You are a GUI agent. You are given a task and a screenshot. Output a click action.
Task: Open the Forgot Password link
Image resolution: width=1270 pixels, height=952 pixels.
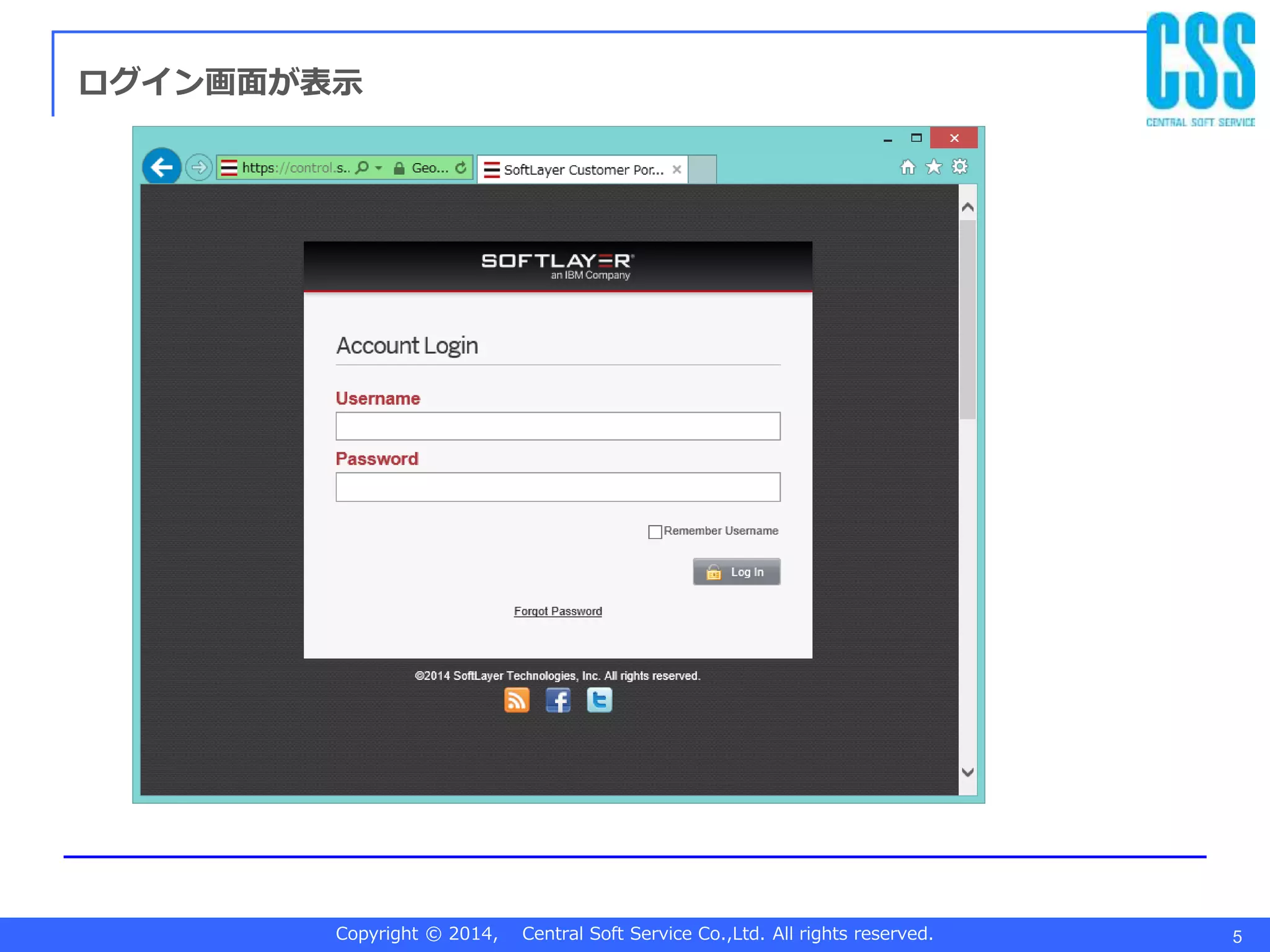click(x=558, y=612)
